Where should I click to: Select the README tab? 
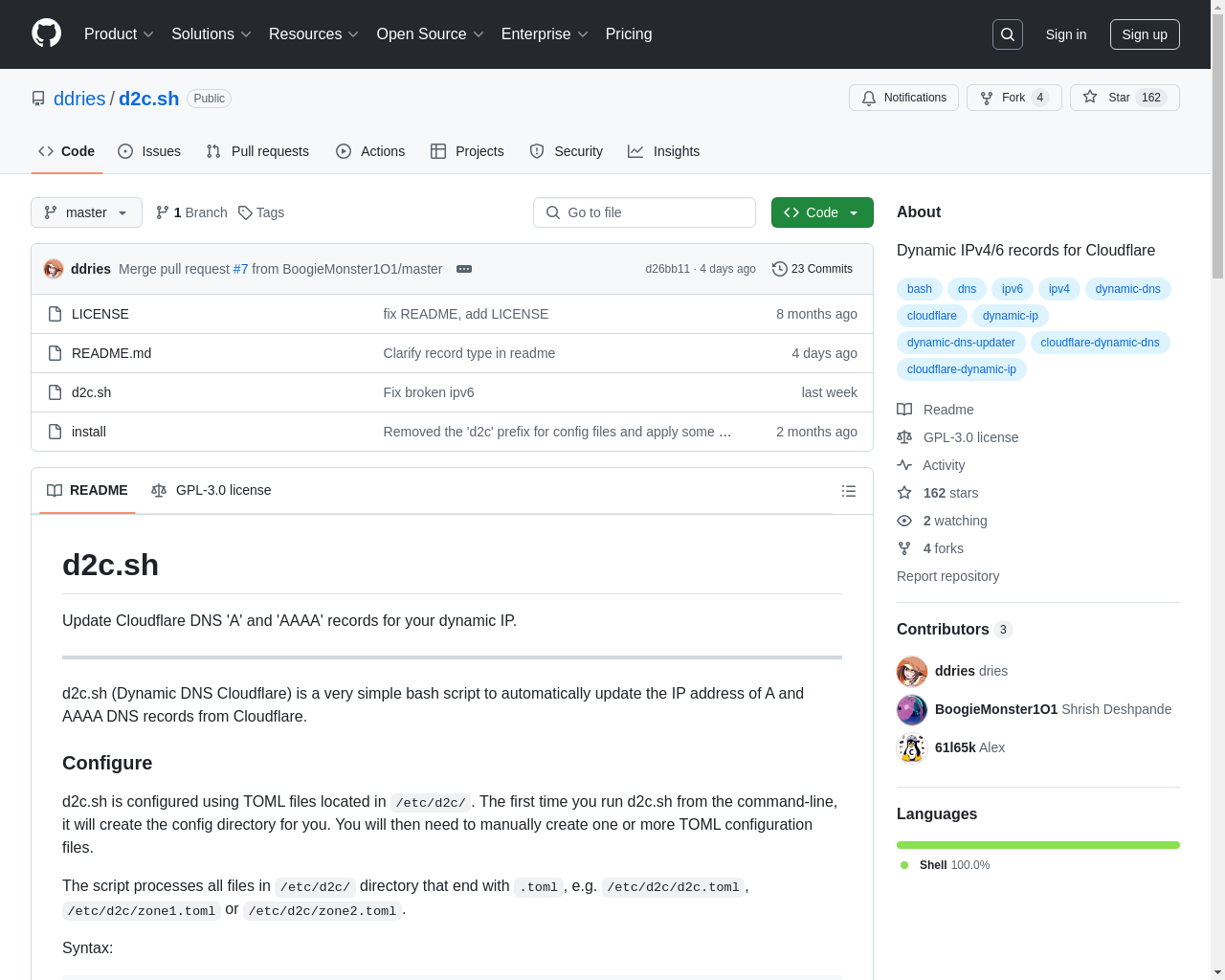[x=87, y=490]
